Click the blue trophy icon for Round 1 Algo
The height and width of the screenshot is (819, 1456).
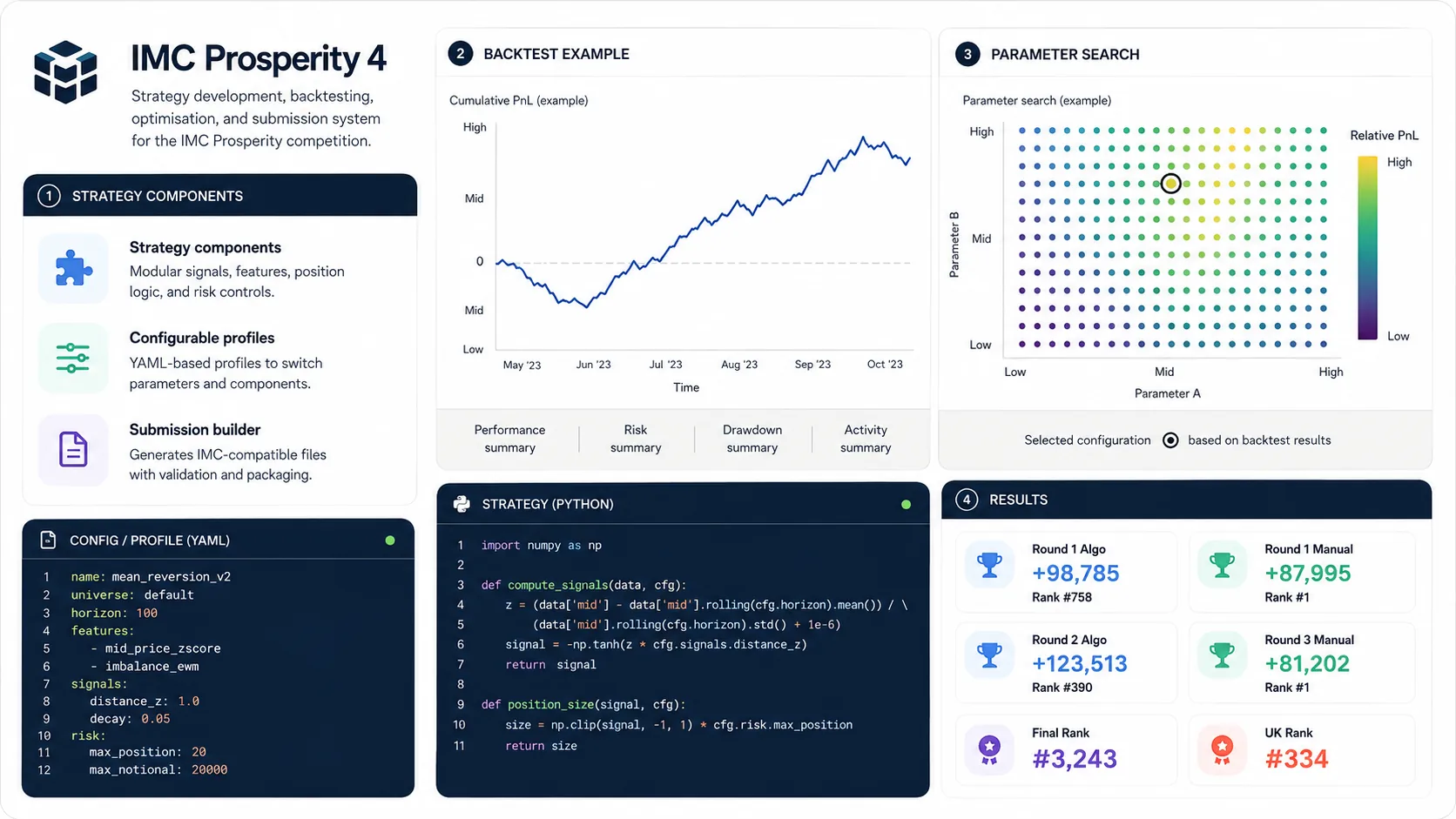(x=989, y=566)
